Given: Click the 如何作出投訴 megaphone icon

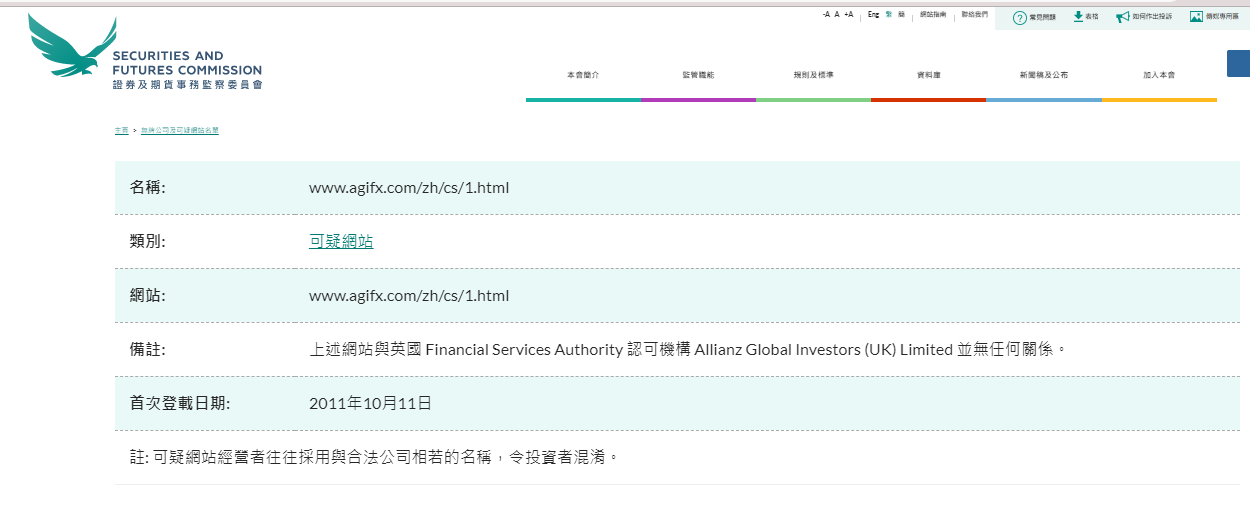Looking at the screenshot, I should tap(1123, 17).
